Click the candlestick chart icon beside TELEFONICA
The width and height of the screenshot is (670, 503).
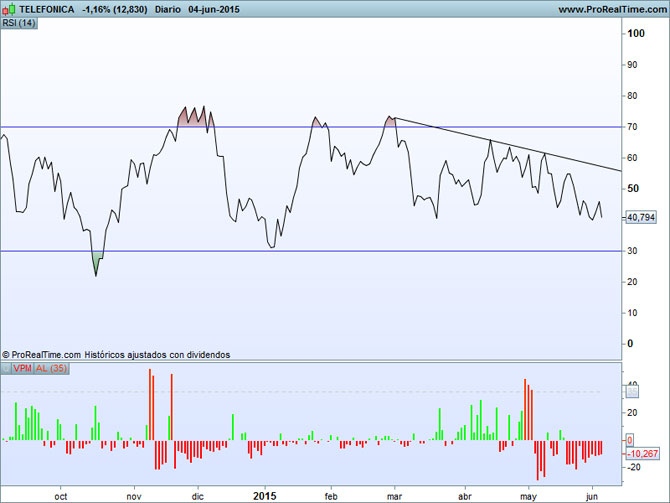(9, 9)
